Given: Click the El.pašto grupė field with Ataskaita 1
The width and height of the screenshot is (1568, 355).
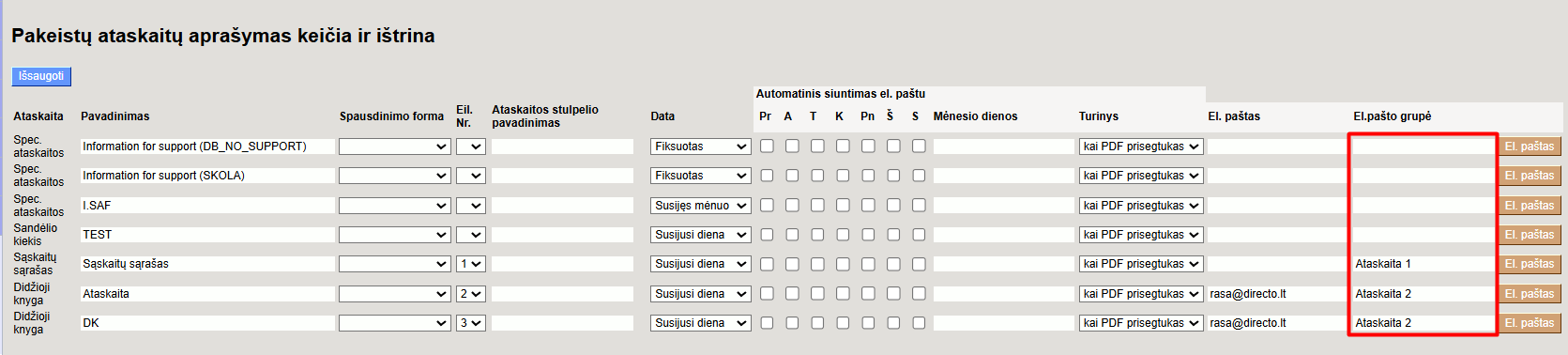Looking at the screenshot, I should tap(1423, 264).
